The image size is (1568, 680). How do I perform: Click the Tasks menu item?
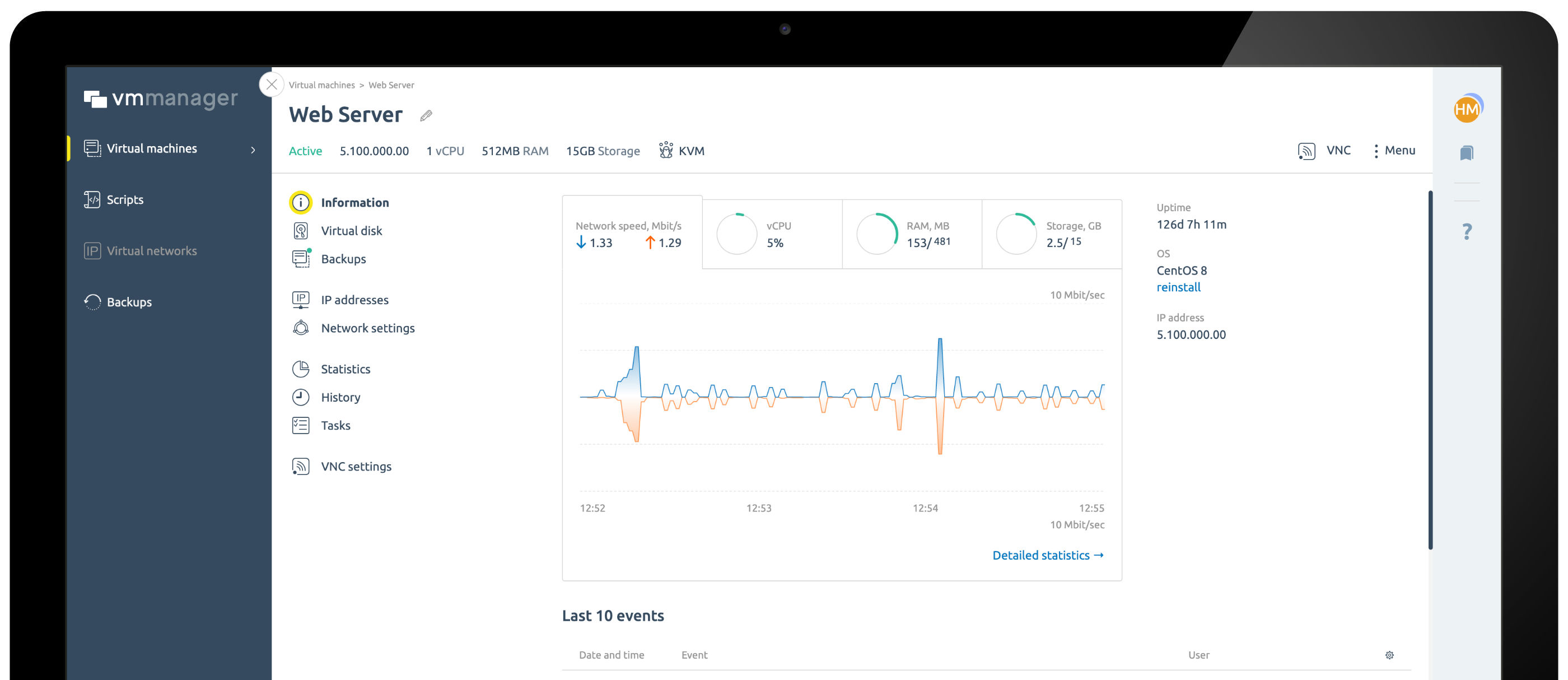tap(335, 424)
